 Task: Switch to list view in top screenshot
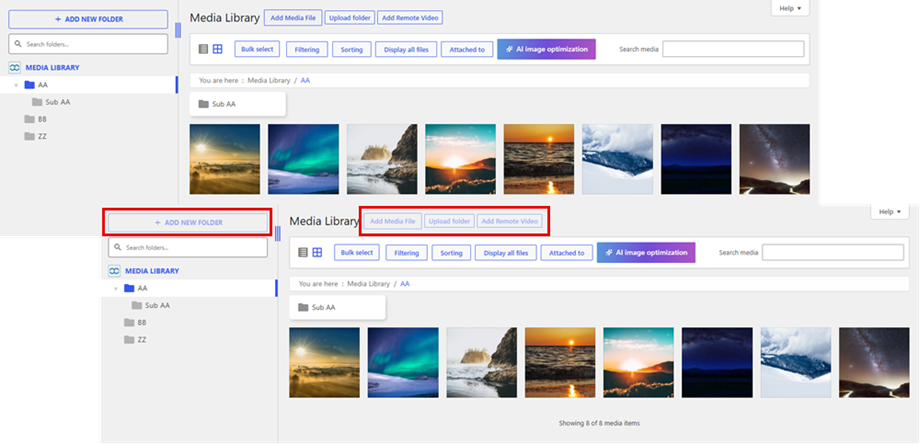click(203, 49)
